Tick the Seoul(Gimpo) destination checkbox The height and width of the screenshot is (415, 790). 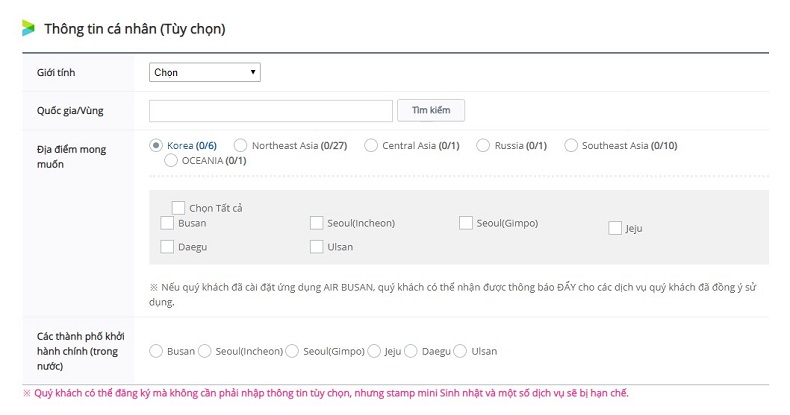466,223
